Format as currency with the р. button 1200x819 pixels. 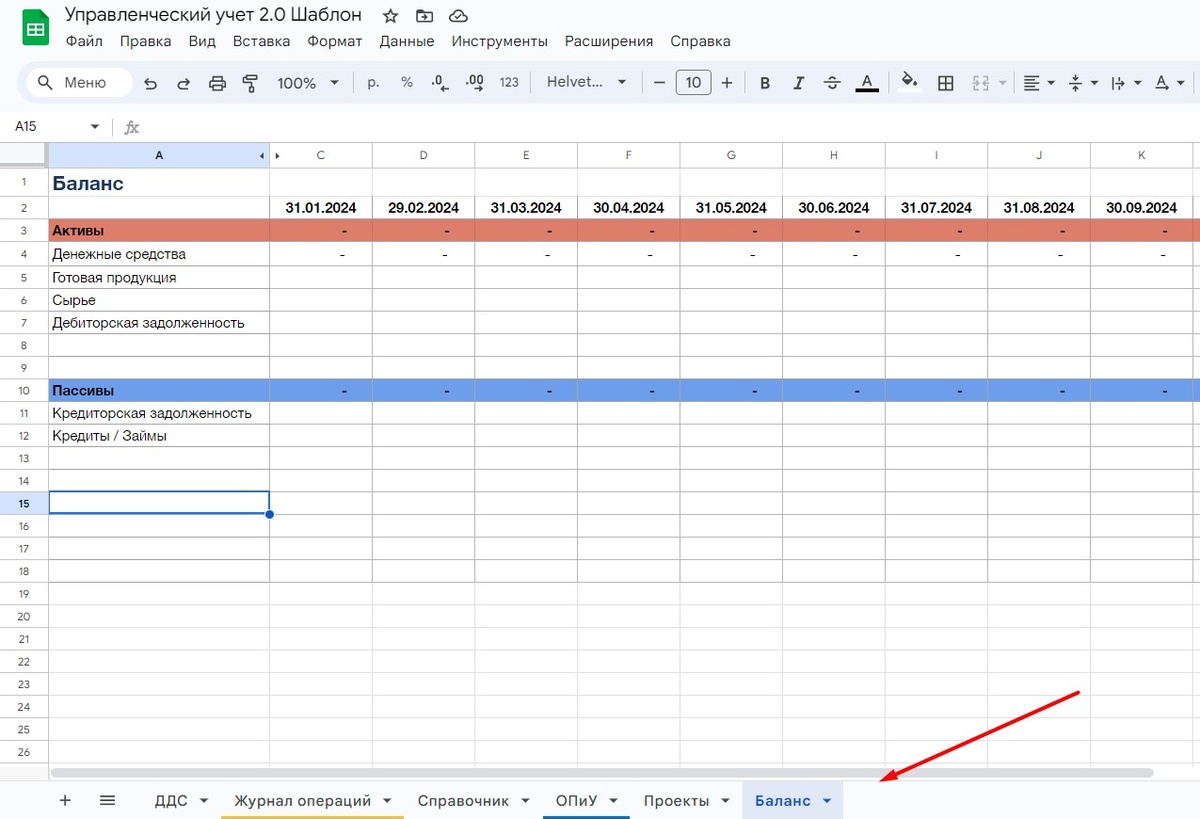coord(373,83)
